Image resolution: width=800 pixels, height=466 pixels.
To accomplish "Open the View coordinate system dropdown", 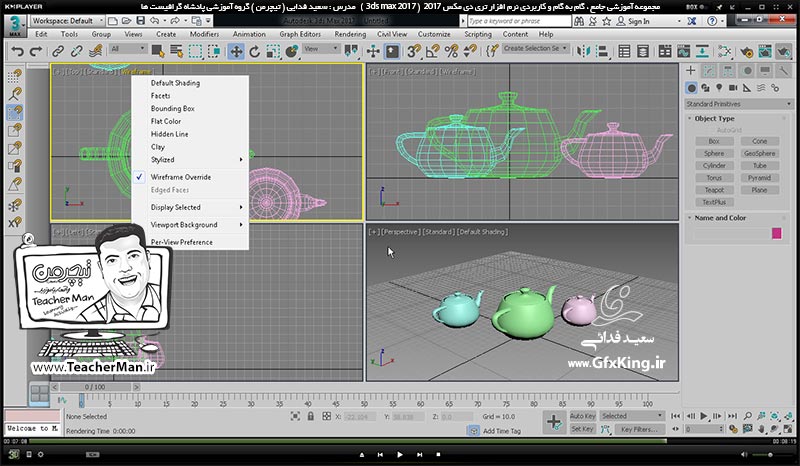I will 321,48.
